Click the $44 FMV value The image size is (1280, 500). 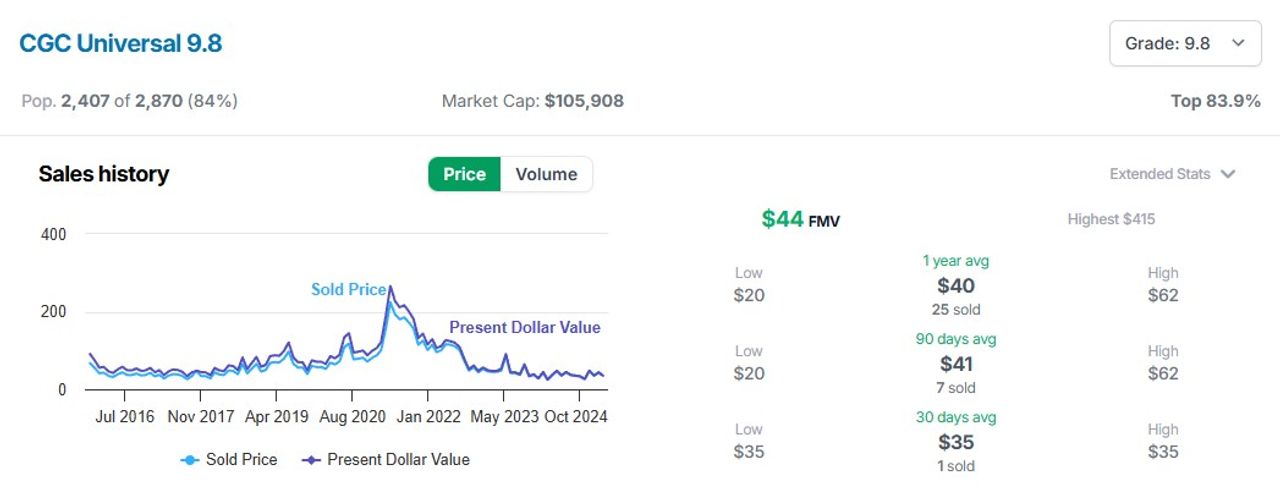tap(801, 219)
